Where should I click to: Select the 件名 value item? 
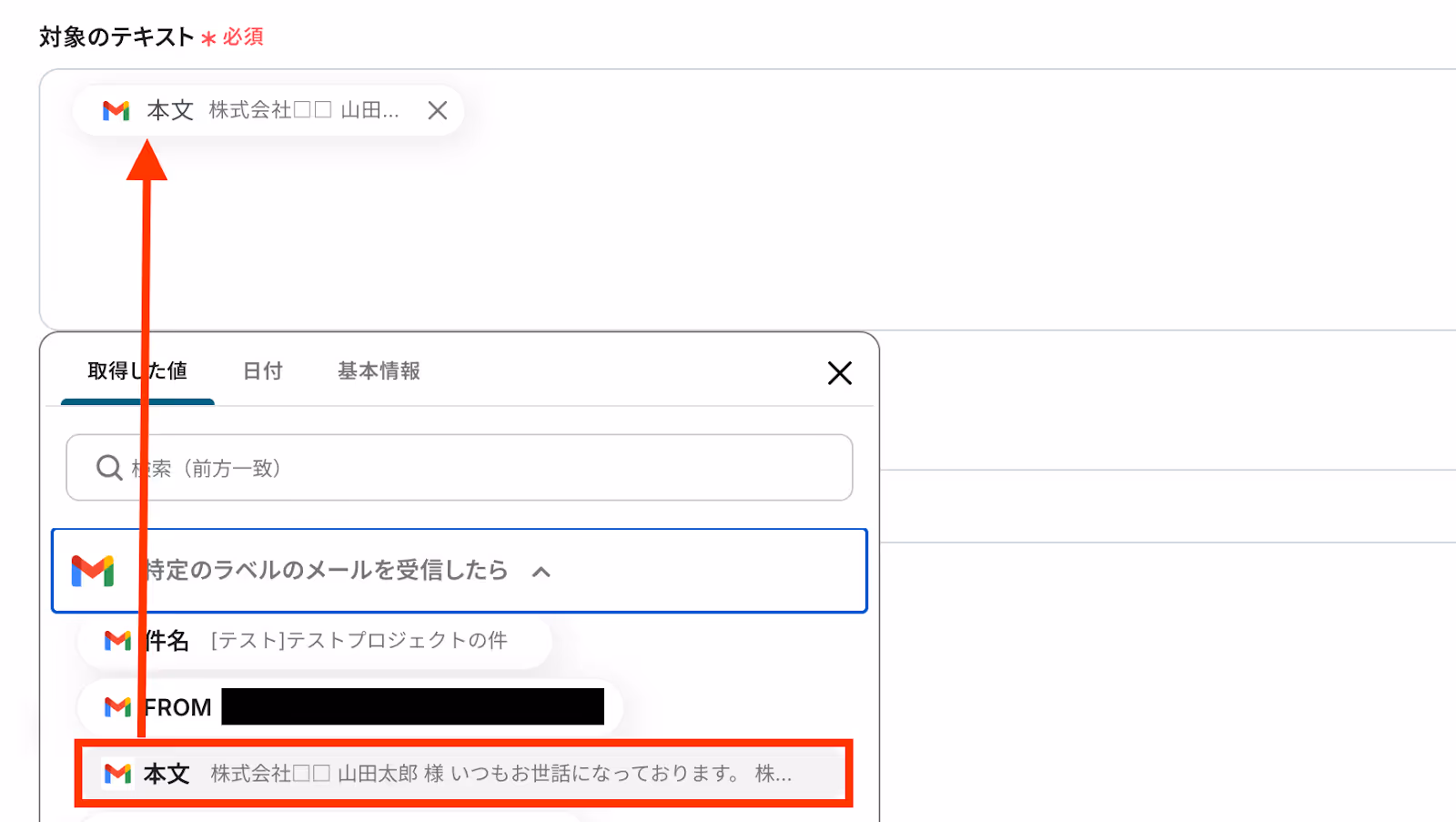tap(315, 641)
